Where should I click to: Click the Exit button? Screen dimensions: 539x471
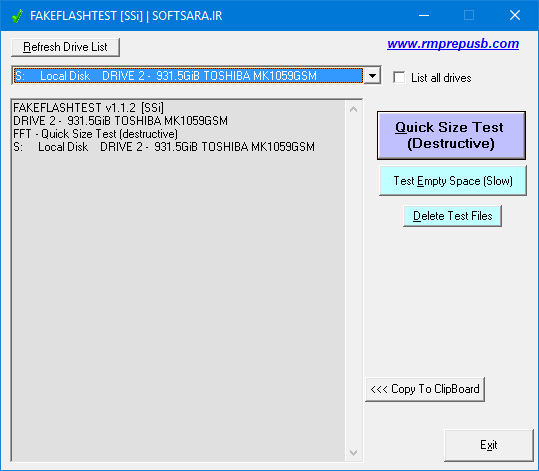(489, 445)
